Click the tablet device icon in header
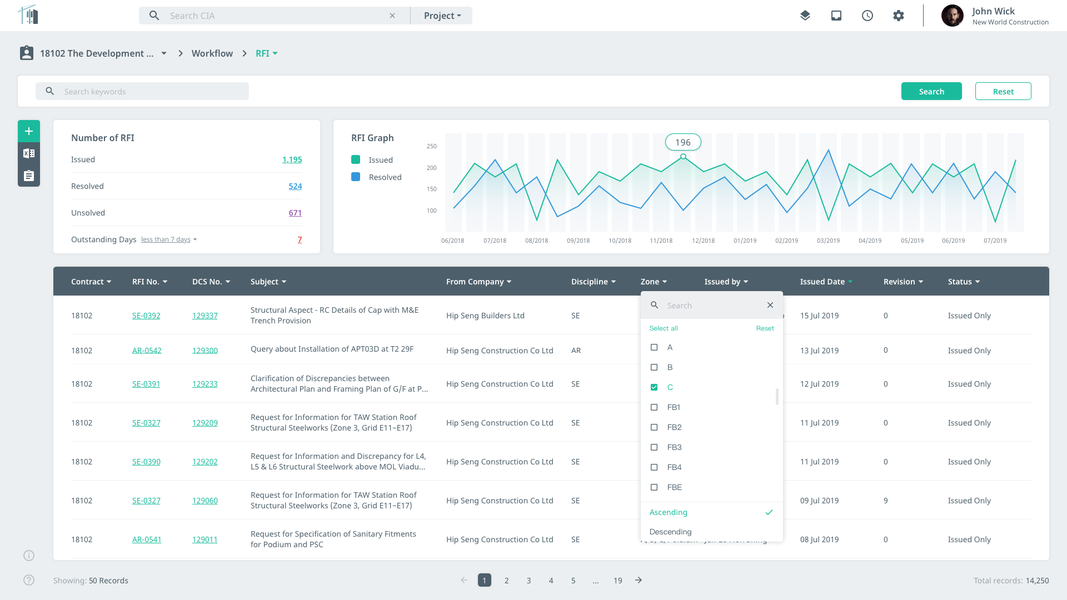 click(x=836, y=16)
